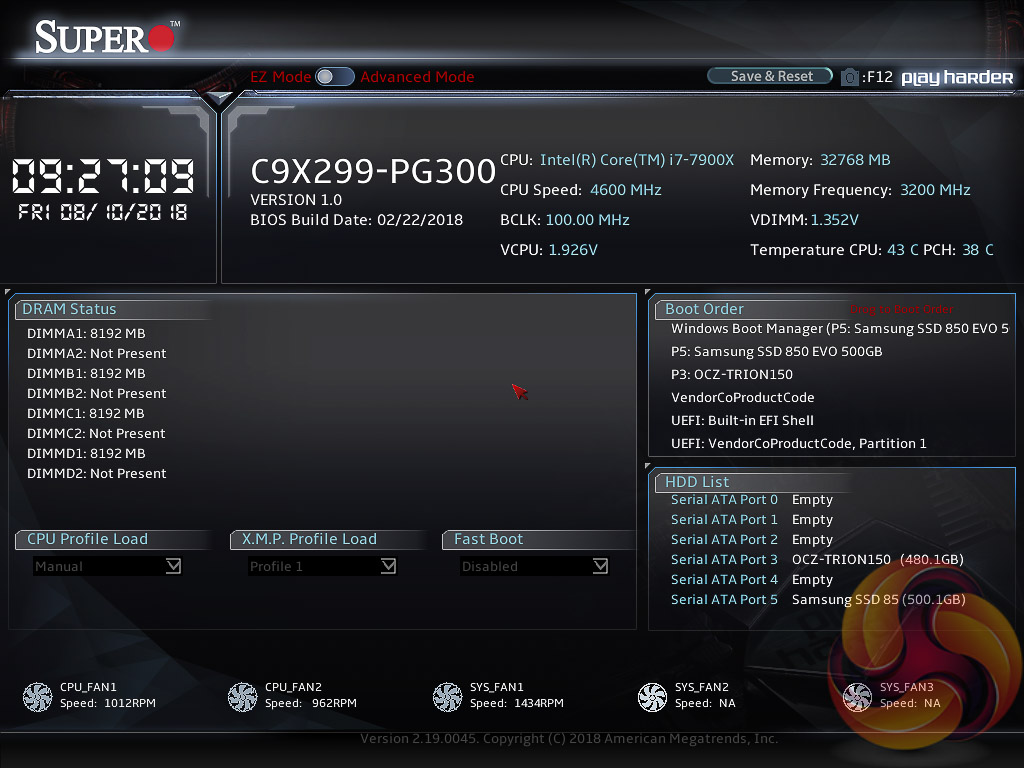Click Serial ATA Port 0 row
The height and width of the screenshot is (768, 1024).
pyautogui.click(x=752, y=500)
